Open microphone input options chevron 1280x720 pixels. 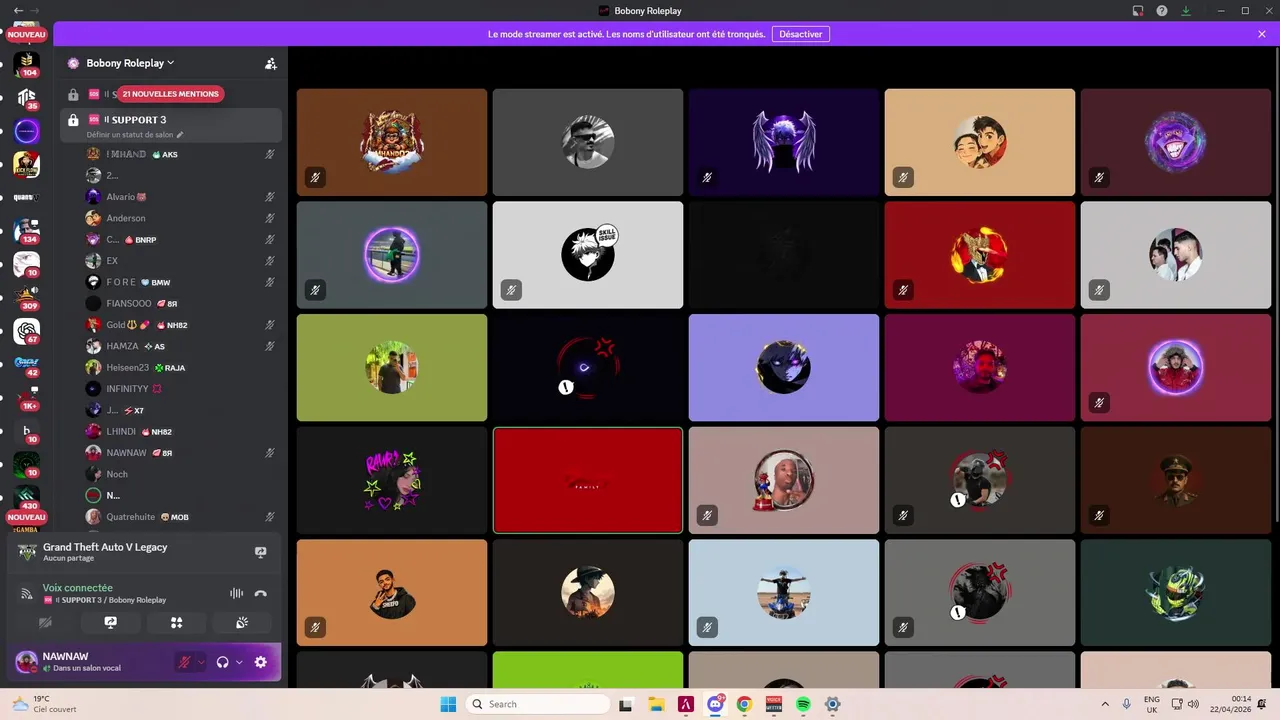pos(201,662)
